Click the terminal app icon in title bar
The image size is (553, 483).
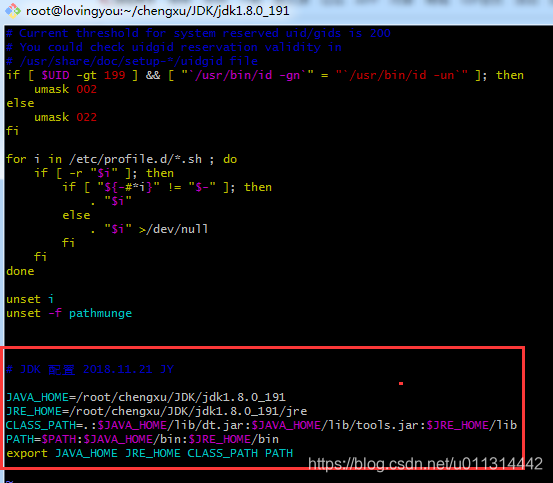[x=13, y=11]
